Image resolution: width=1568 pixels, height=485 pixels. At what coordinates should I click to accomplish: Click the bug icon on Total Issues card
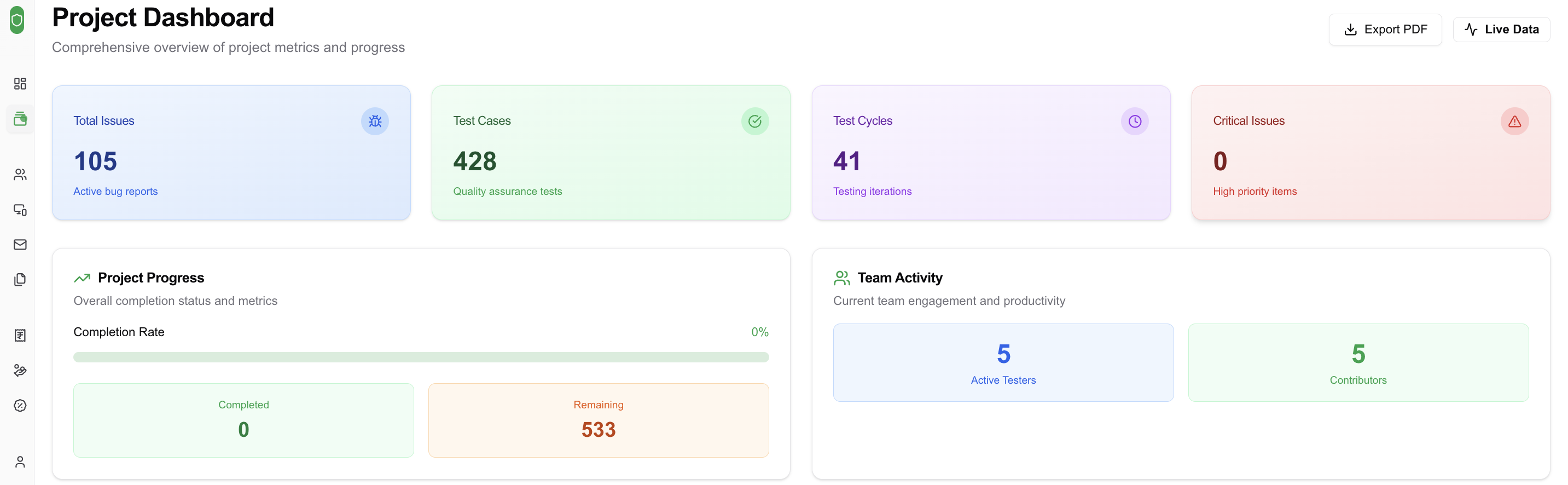point(375,122)
